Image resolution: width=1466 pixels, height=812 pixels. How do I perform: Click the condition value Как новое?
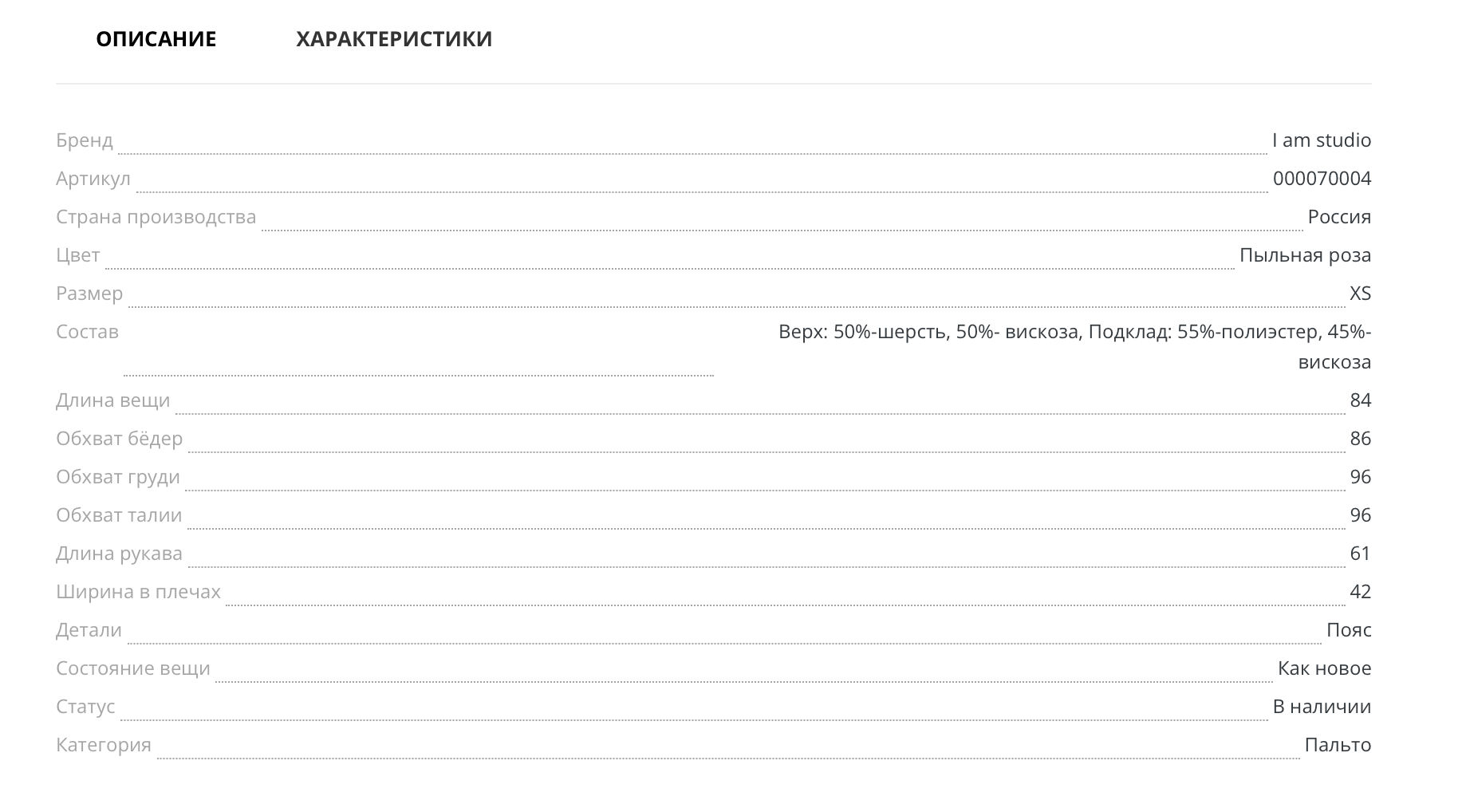(x=1324, y=668)
